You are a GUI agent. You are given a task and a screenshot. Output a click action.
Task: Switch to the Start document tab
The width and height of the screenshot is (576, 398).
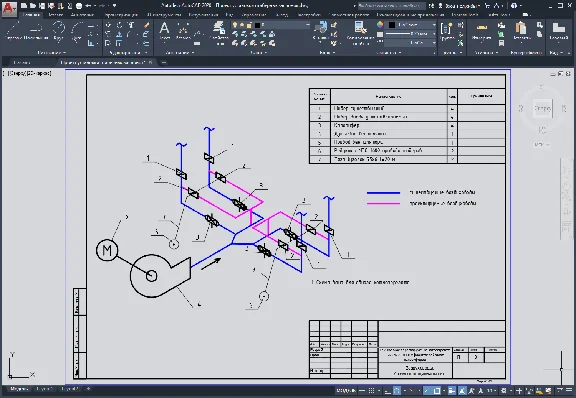click(x=21, y=62)
